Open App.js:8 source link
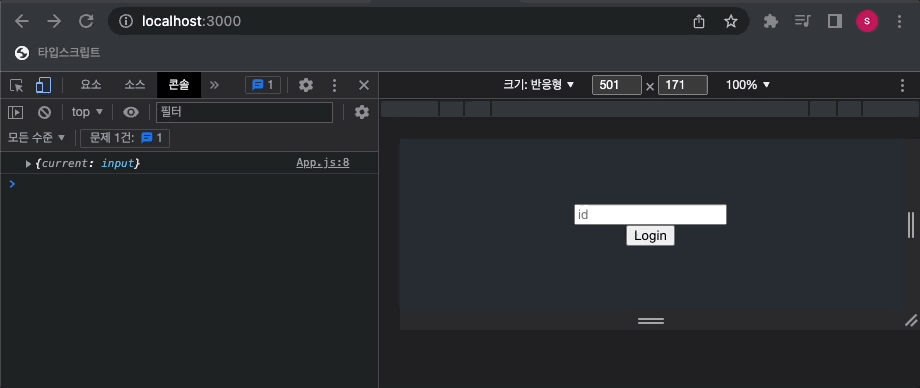 tap(323, 163)
